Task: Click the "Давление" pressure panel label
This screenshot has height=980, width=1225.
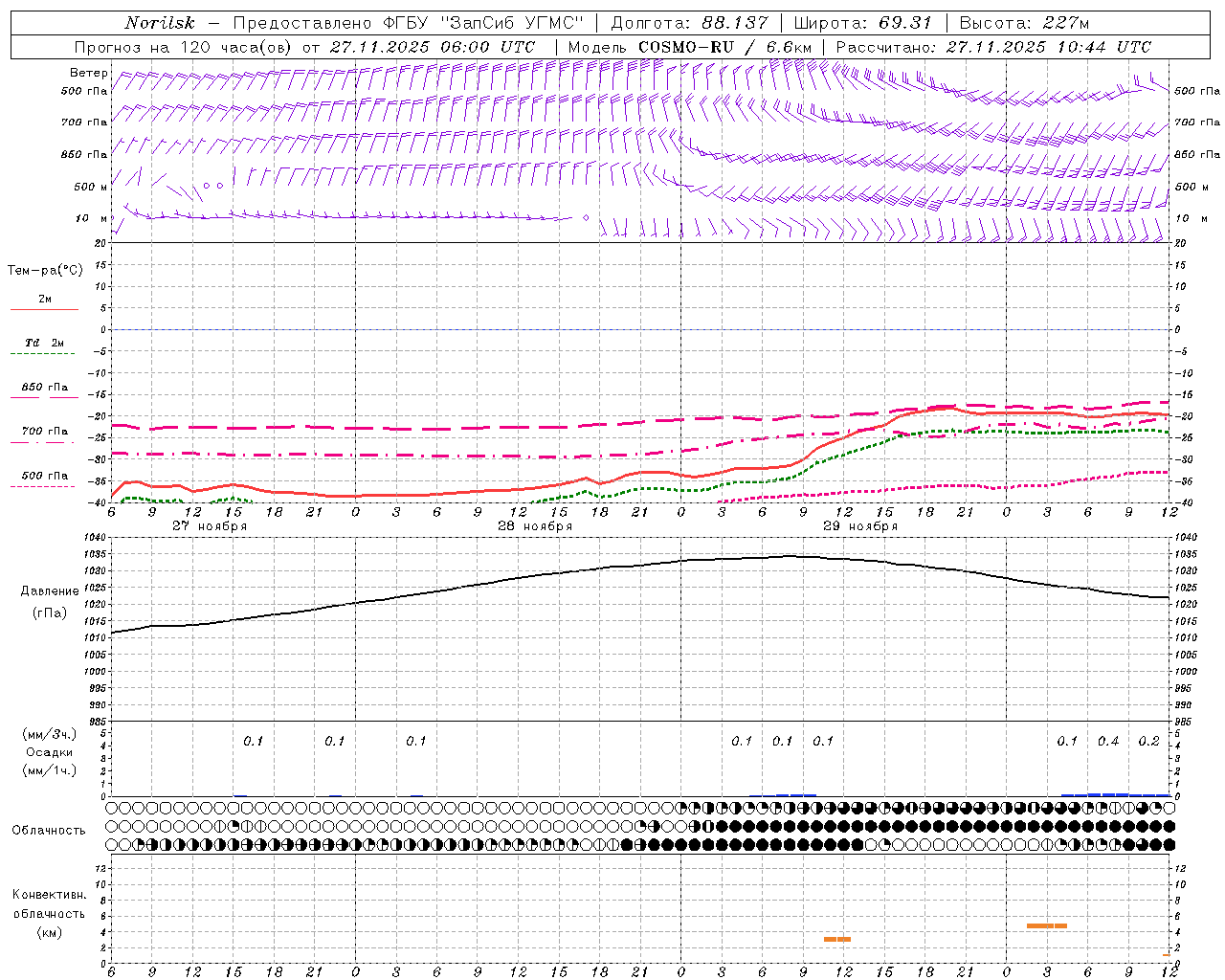Action: 50,591
